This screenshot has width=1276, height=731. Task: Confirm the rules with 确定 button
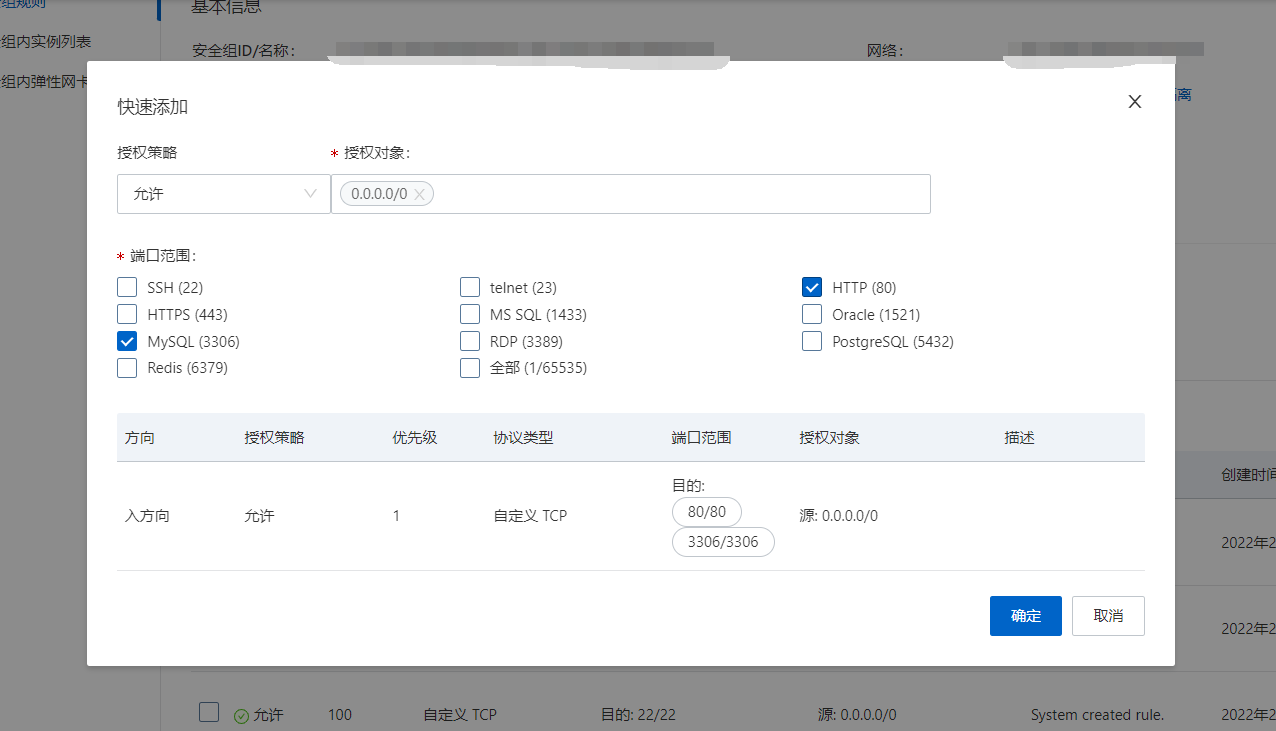(1025, 615)
